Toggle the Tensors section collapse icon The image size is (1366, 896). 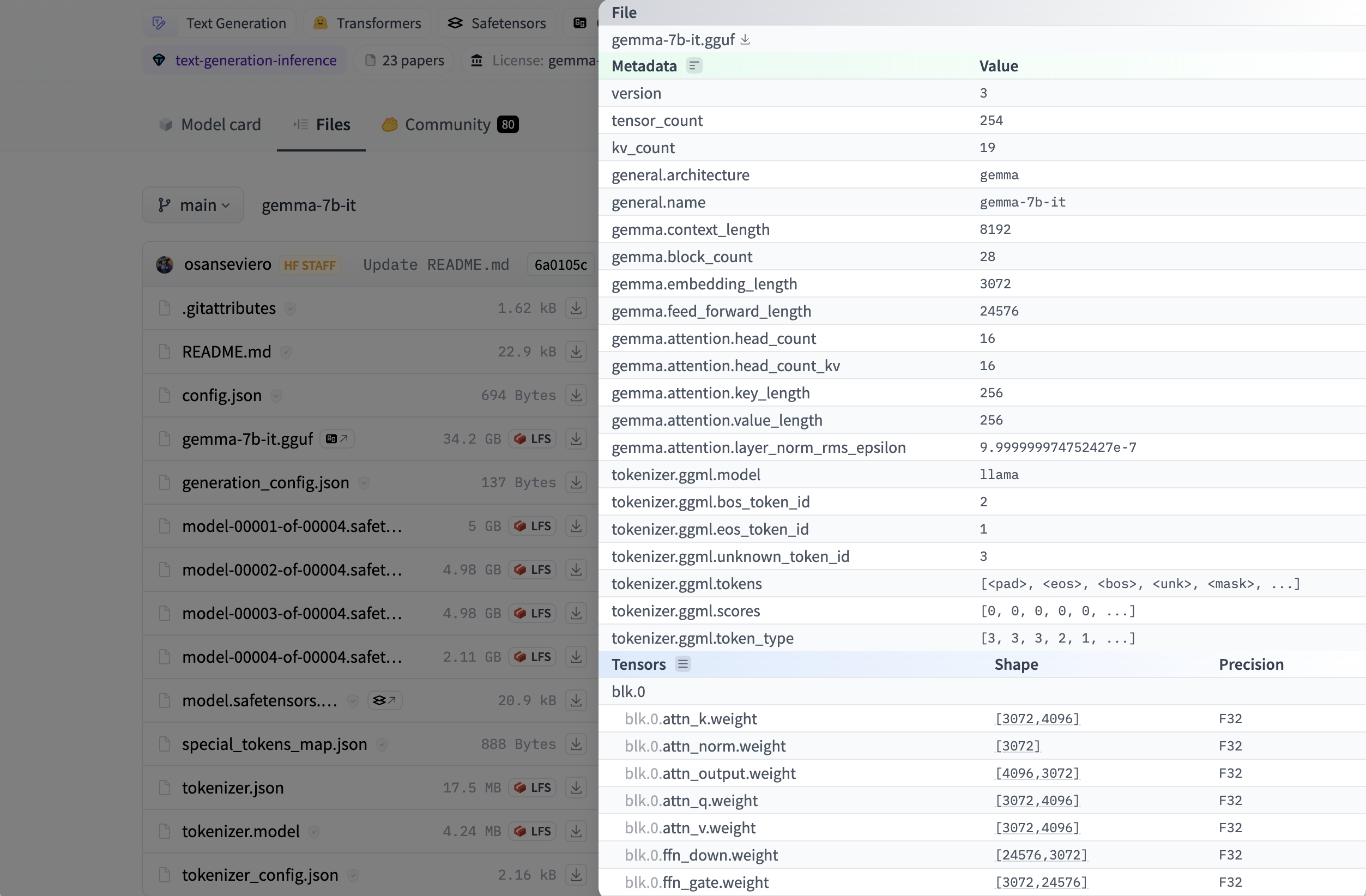pyautogui.click(x=682, y=664)
